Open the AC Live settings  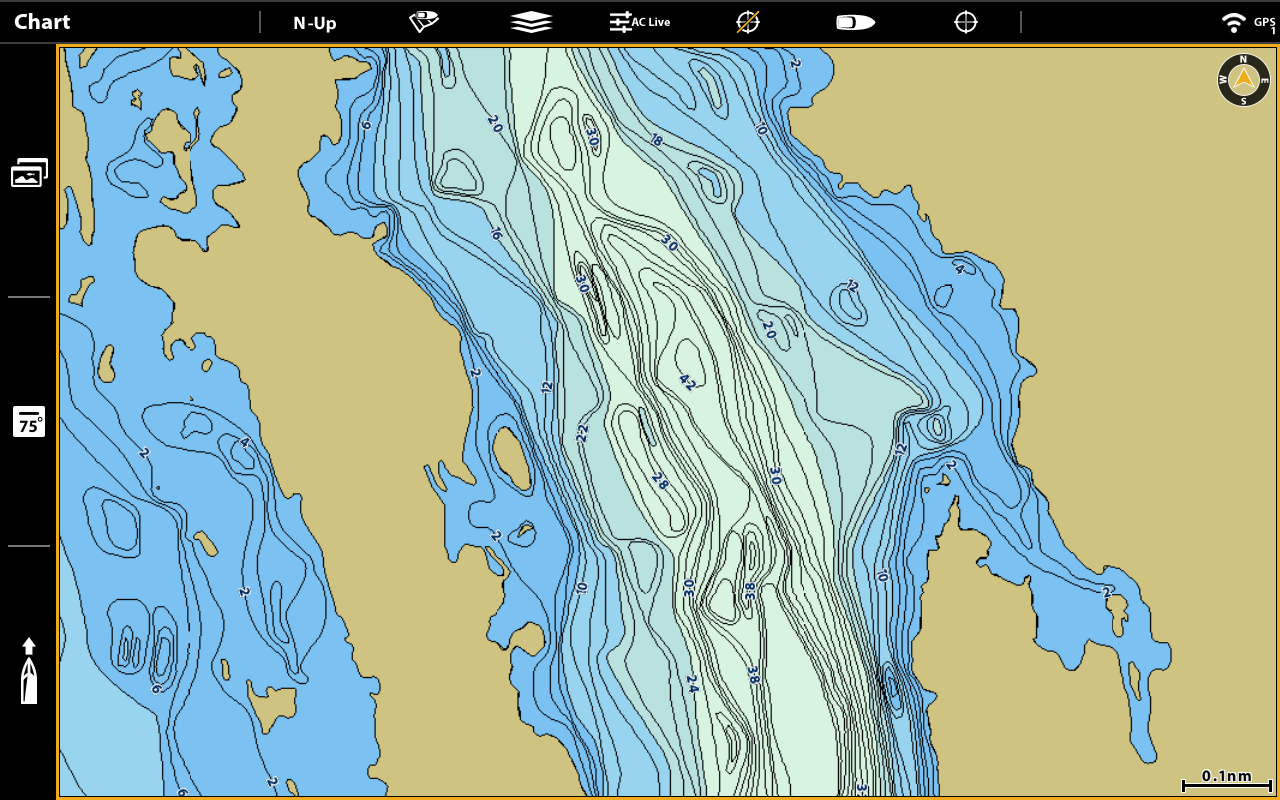pos(640,22)
